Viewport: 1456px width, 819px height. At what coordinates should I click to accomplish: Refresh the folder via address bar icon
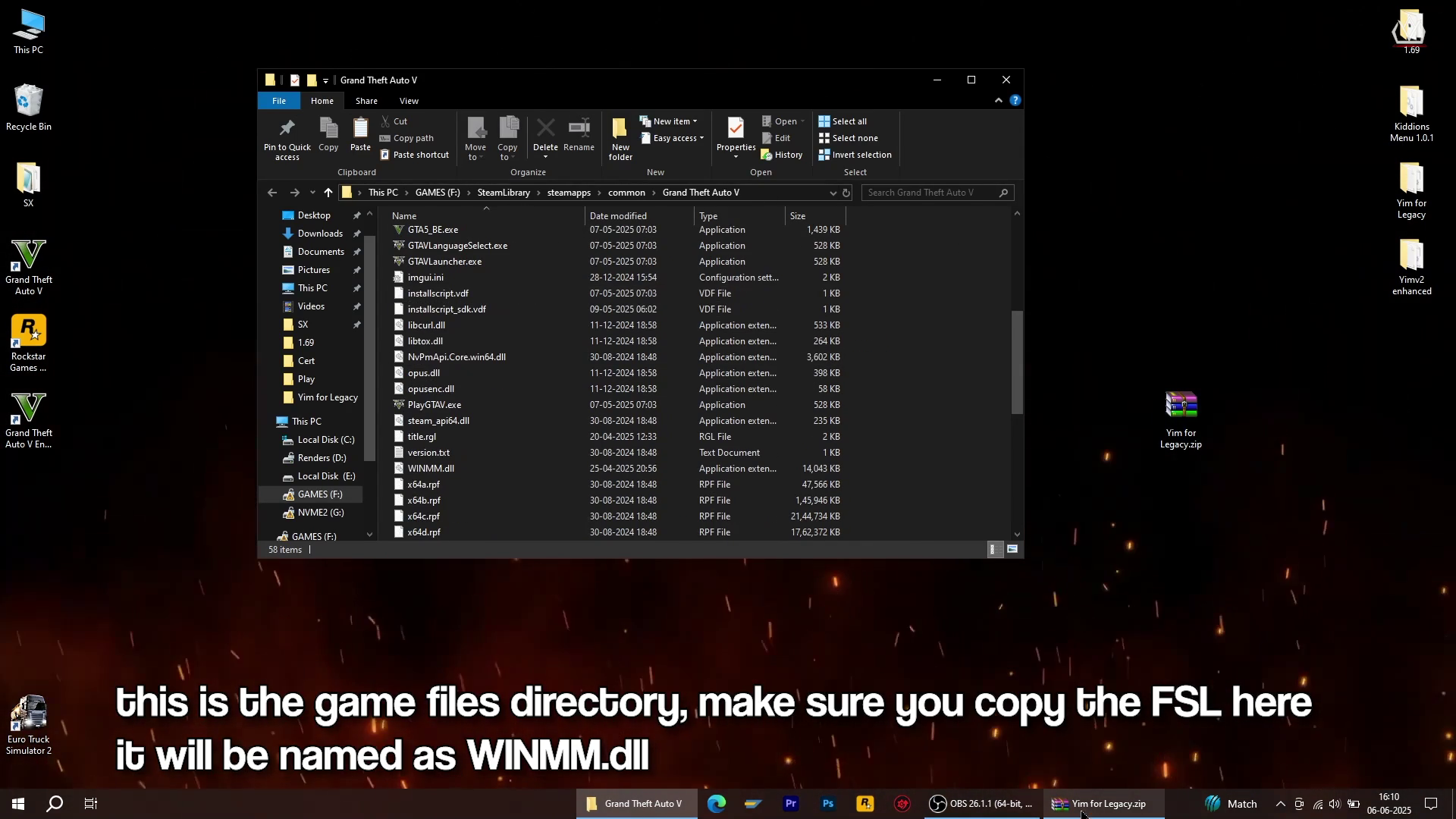point(846,193)
